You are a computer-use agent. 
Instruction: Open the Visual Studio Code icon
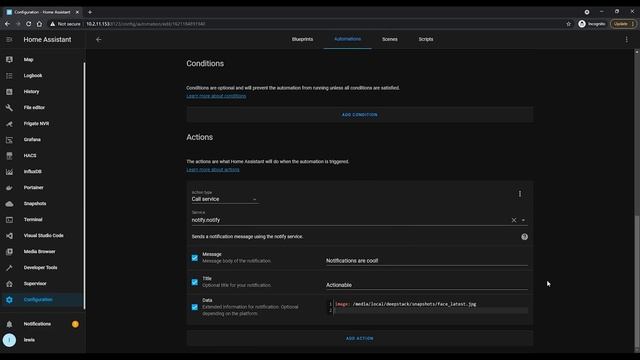pyautogui.click(x=9, y=236)
